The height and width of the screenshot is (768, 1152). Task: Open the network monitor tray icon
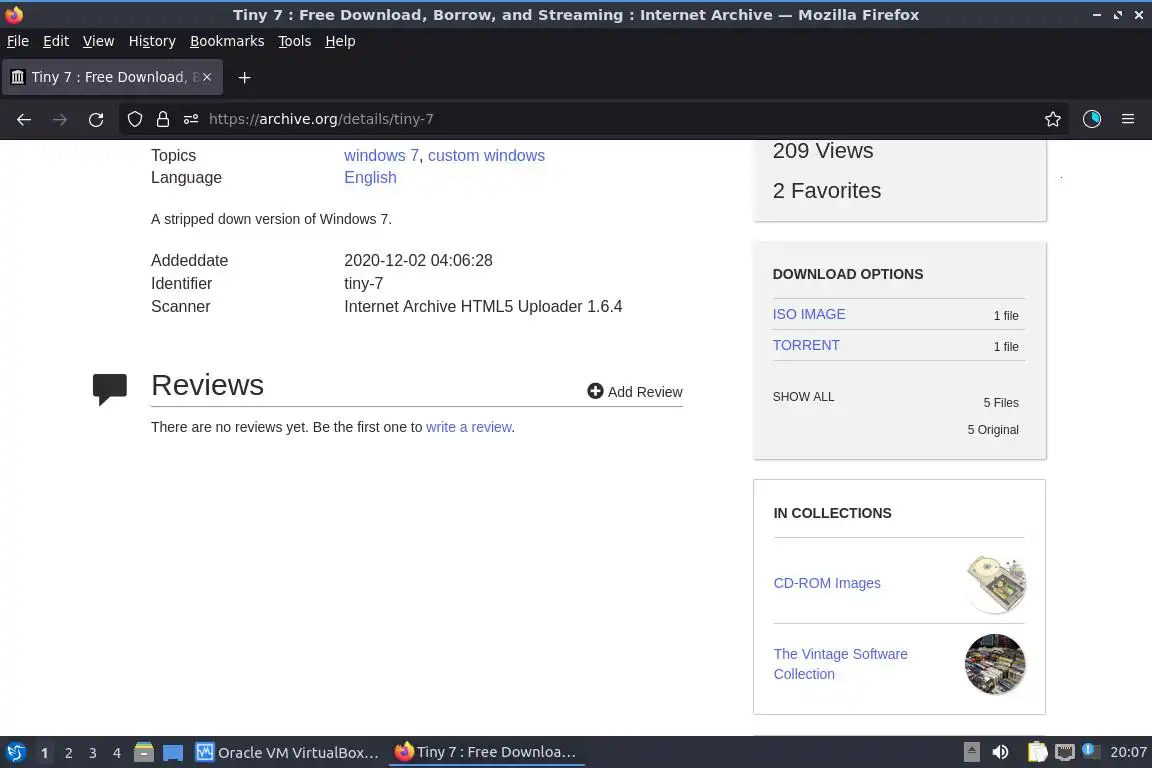pos(1065,753)
